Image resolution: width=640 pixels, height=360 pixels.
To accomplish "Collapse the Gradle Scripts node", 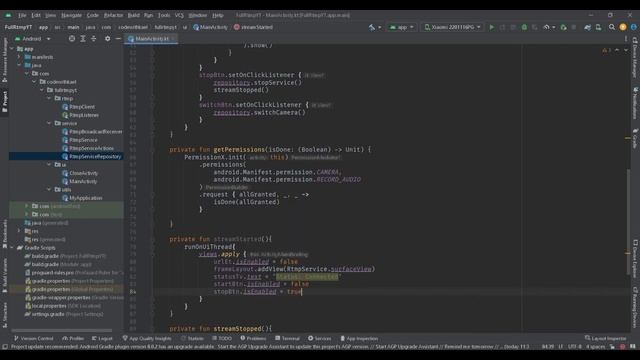I will pos(12,248).
